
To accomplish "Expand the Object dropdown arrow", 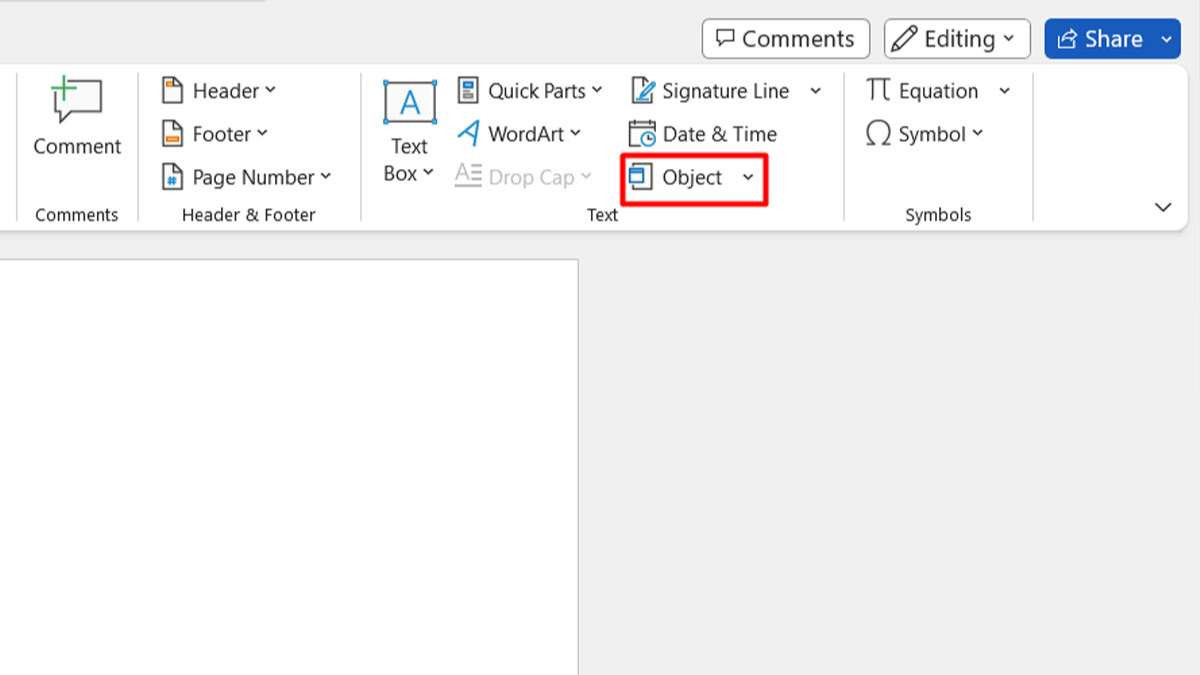I will (x=748, y=177).
